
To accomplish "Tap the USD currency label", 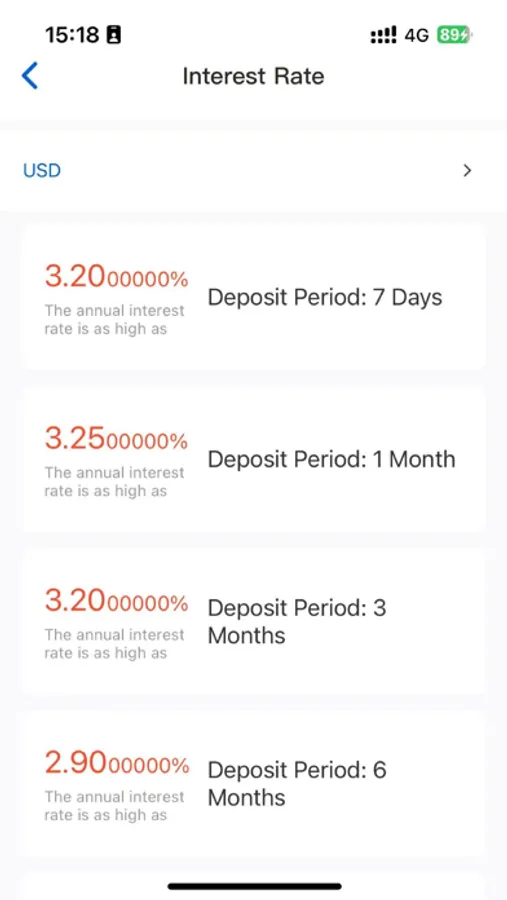I will 42,170.
